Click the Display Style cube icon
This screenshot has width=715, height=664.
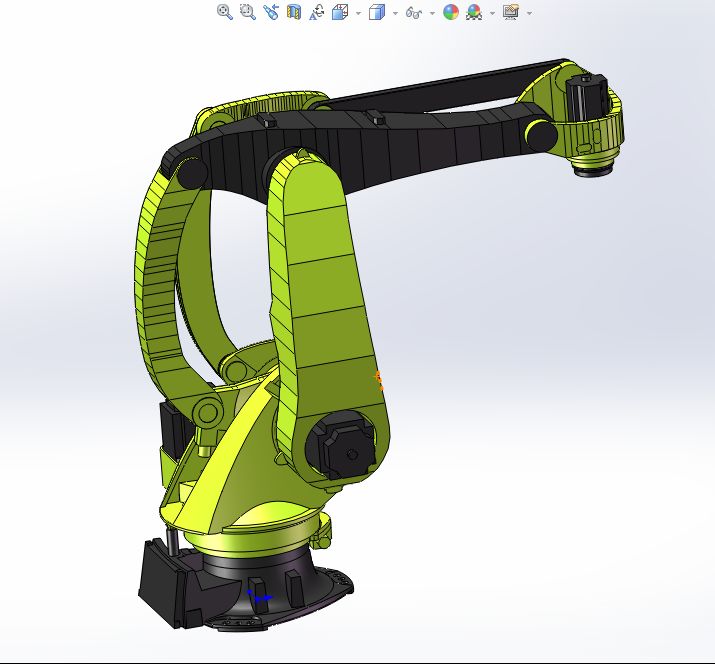coord(377,12)
